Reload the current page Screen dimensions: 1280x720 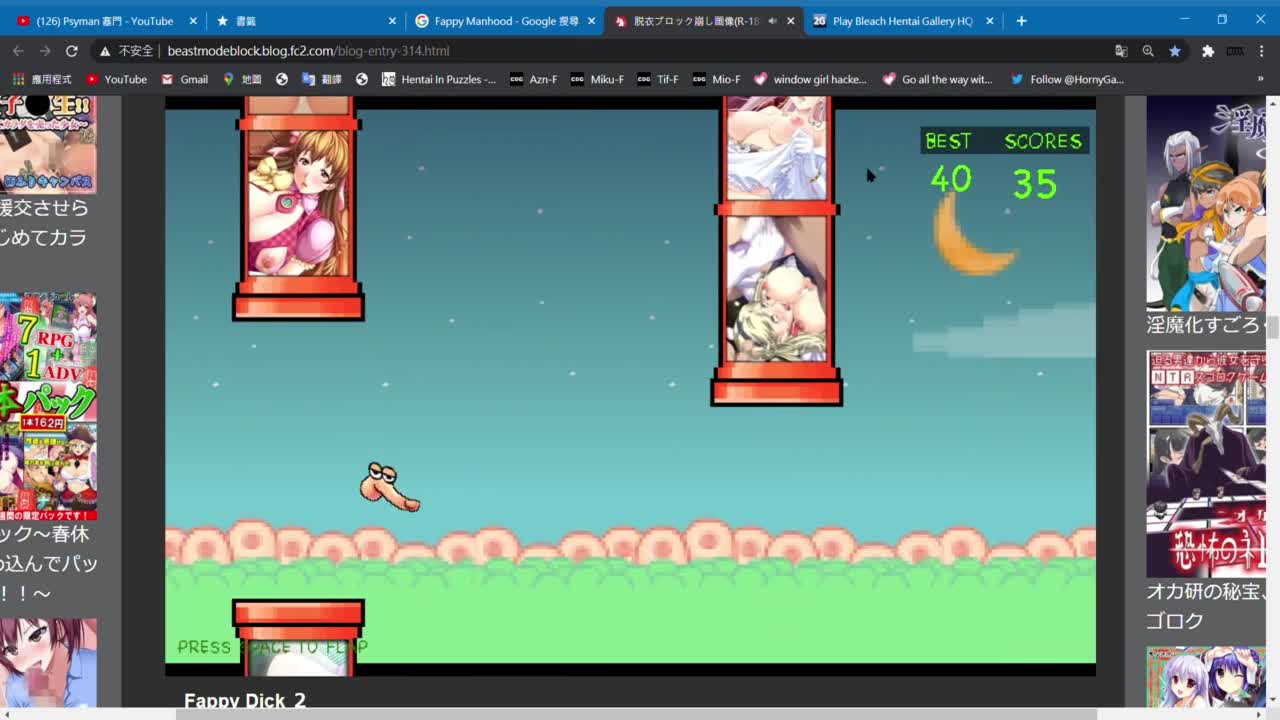71,51
